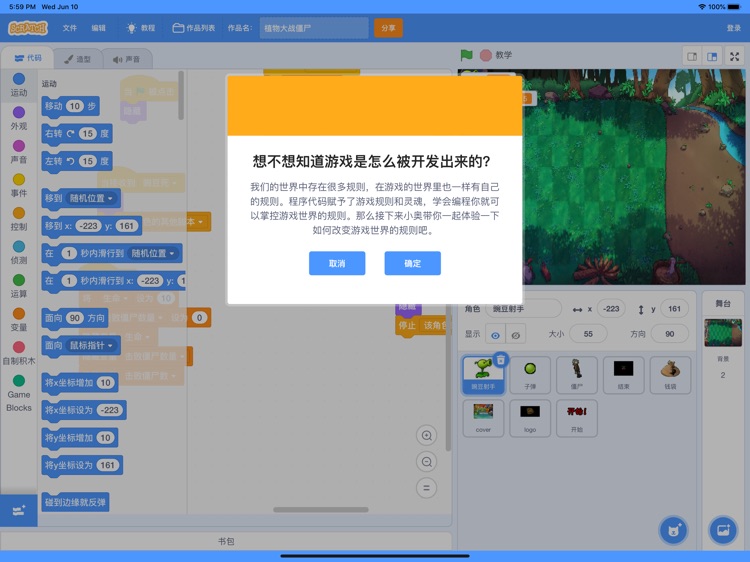Select the 结束 sprite thumbnail
750x562 pixels.
[x=623, y=375]
